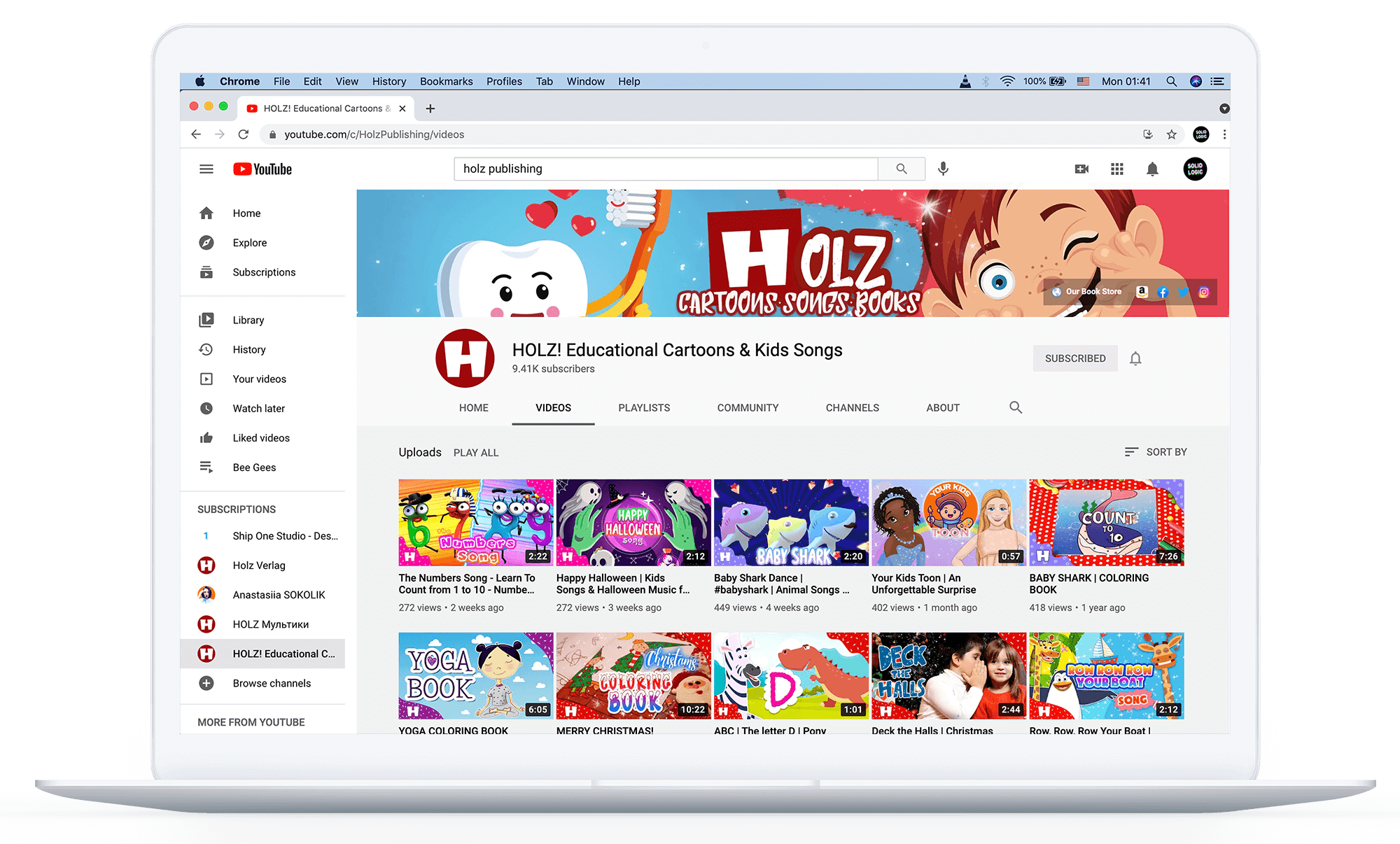Open Chrome three-dot menu
This screenshot has width=1400, height=844.
pyautogui.click(x=1224, y=134)
